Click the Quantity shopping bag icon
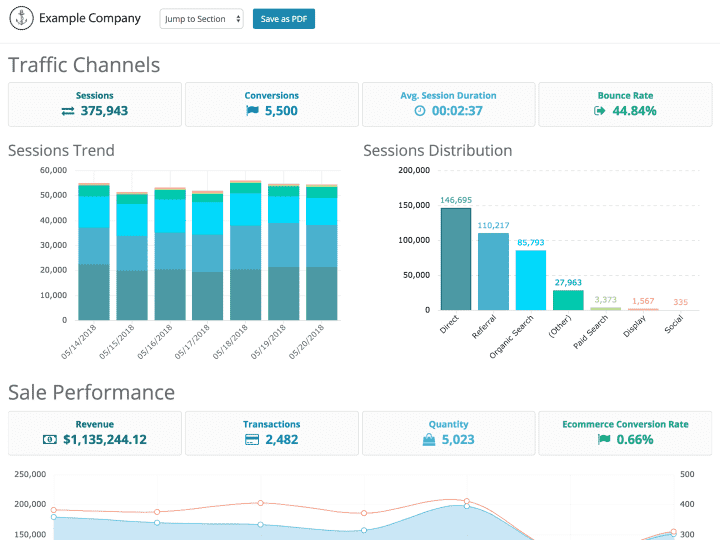Viewport: 720px width, 540px height. click(429, 440)
